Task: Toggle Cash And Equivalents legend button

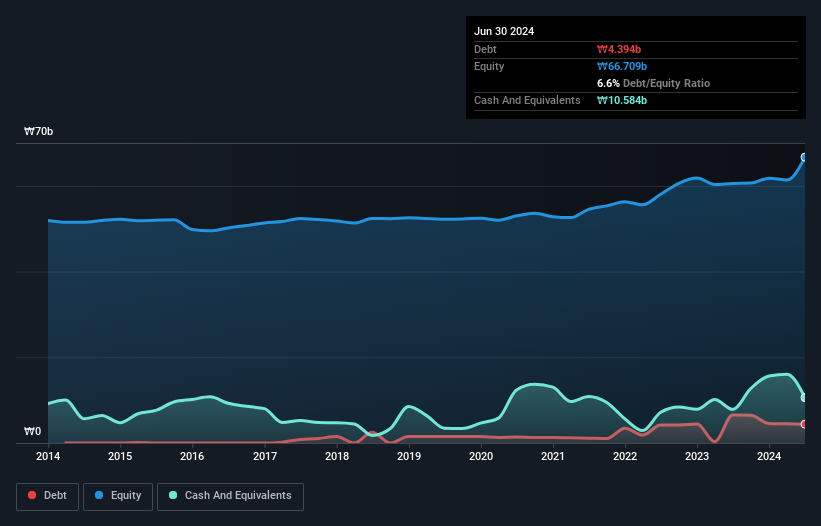Action: [x=230, y=496]
